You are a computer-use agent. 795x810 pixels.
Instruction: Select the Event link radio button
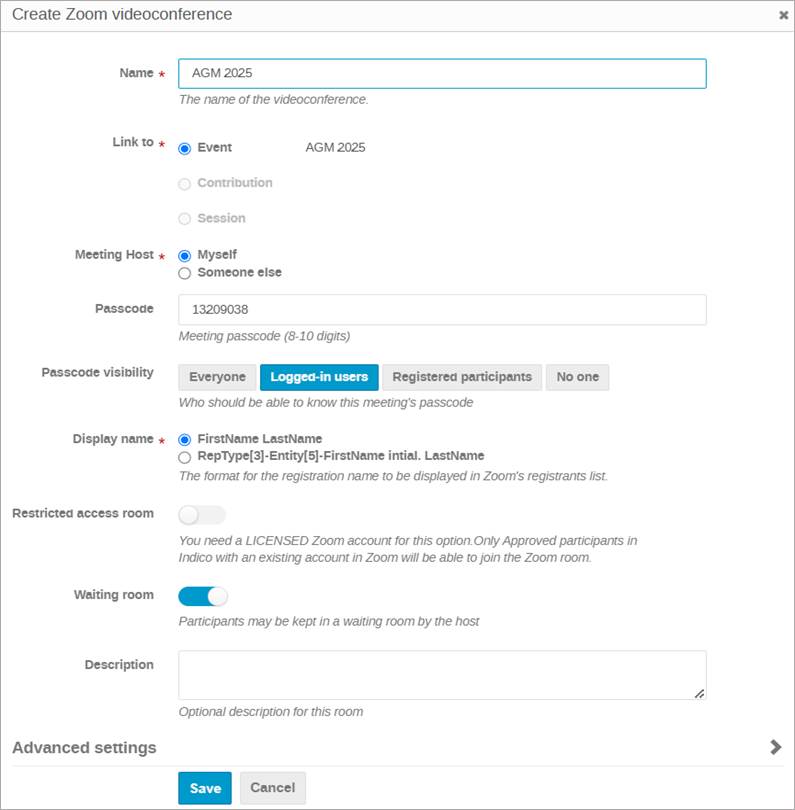click(184, 148)
